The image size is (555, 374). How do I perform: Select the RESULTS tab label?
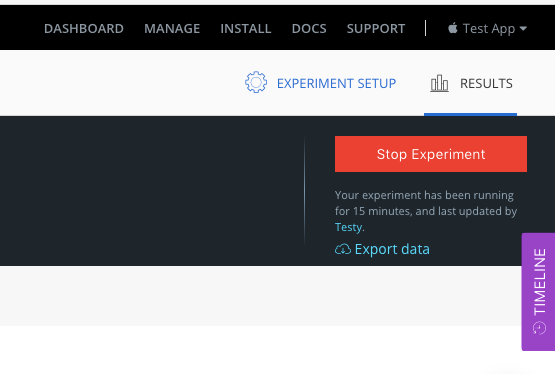tap(486, 84)
